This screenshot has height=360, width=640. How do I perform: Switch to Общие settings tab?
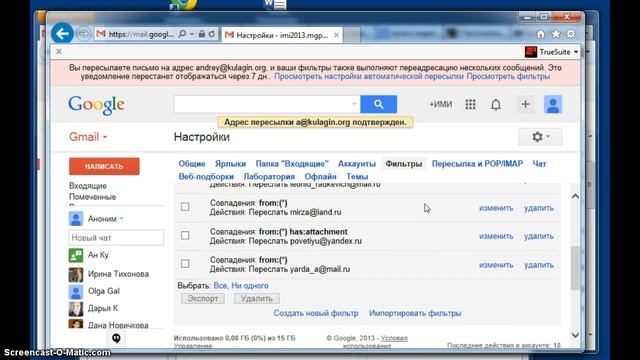coord(192,164)
